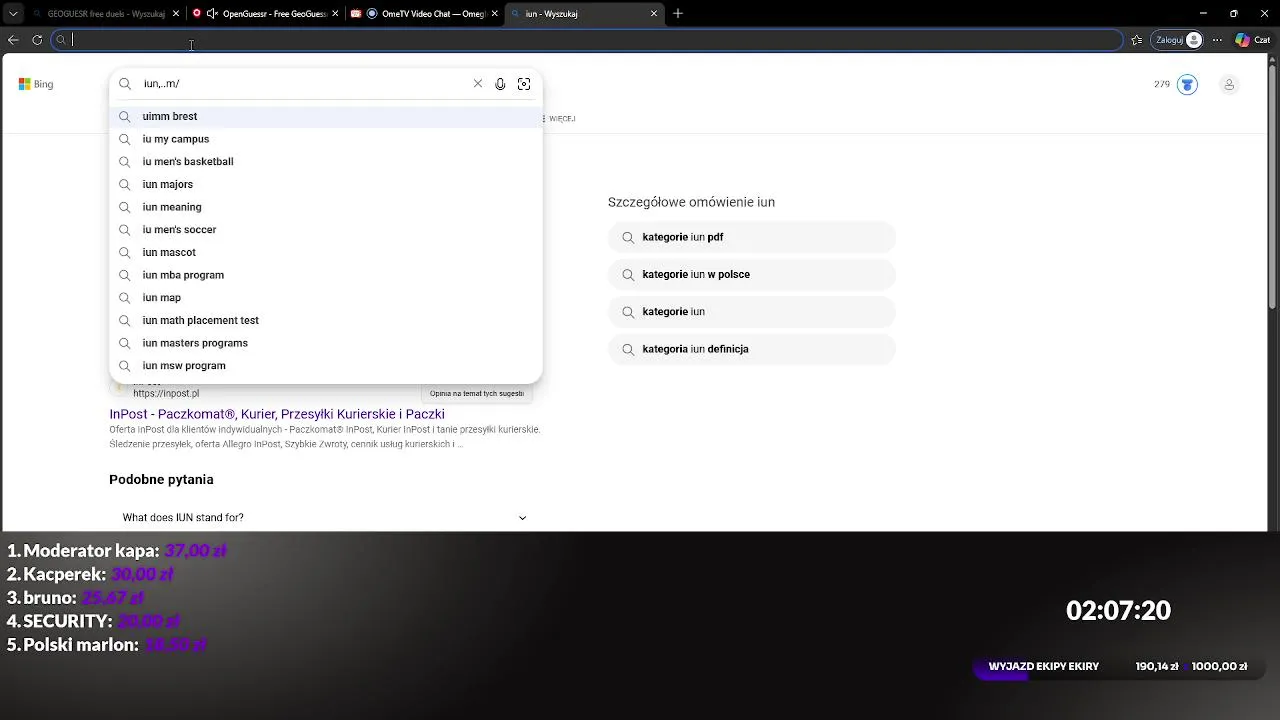This screenshot has width=1280, height=720.
Task: Open browser settings three-dots menu
Action: click(x=1217, y=40)
